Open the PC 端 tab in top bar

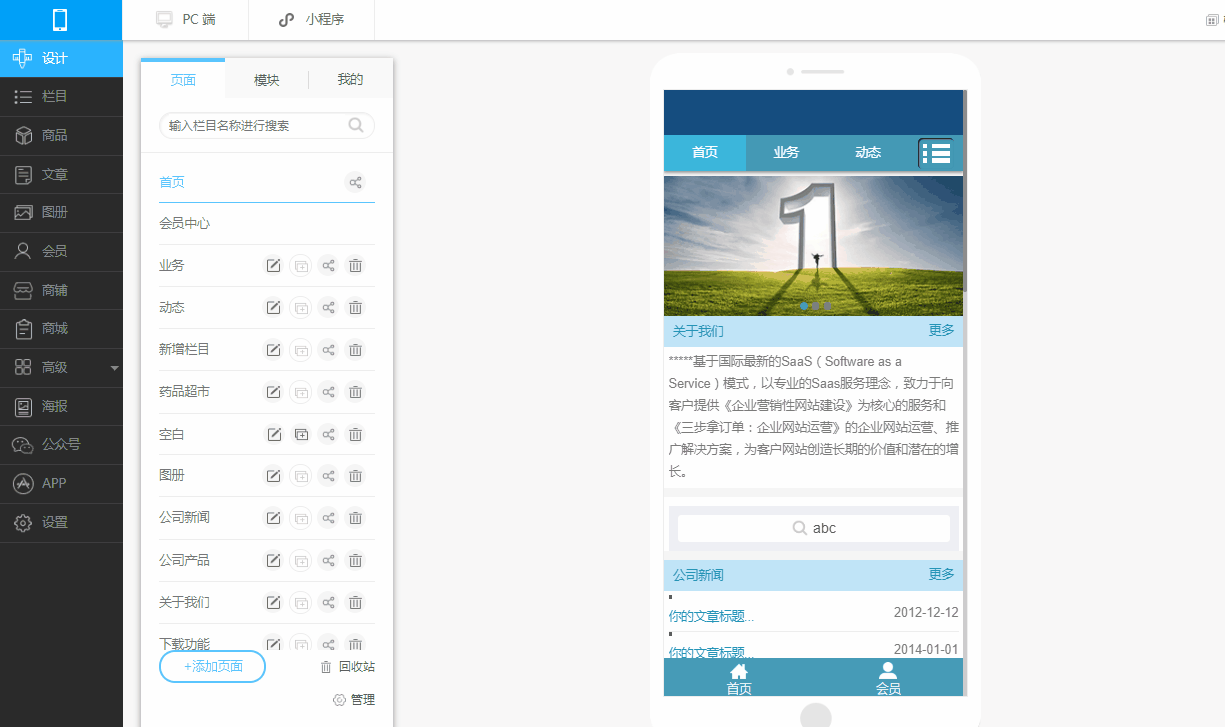tap(186, 20)
